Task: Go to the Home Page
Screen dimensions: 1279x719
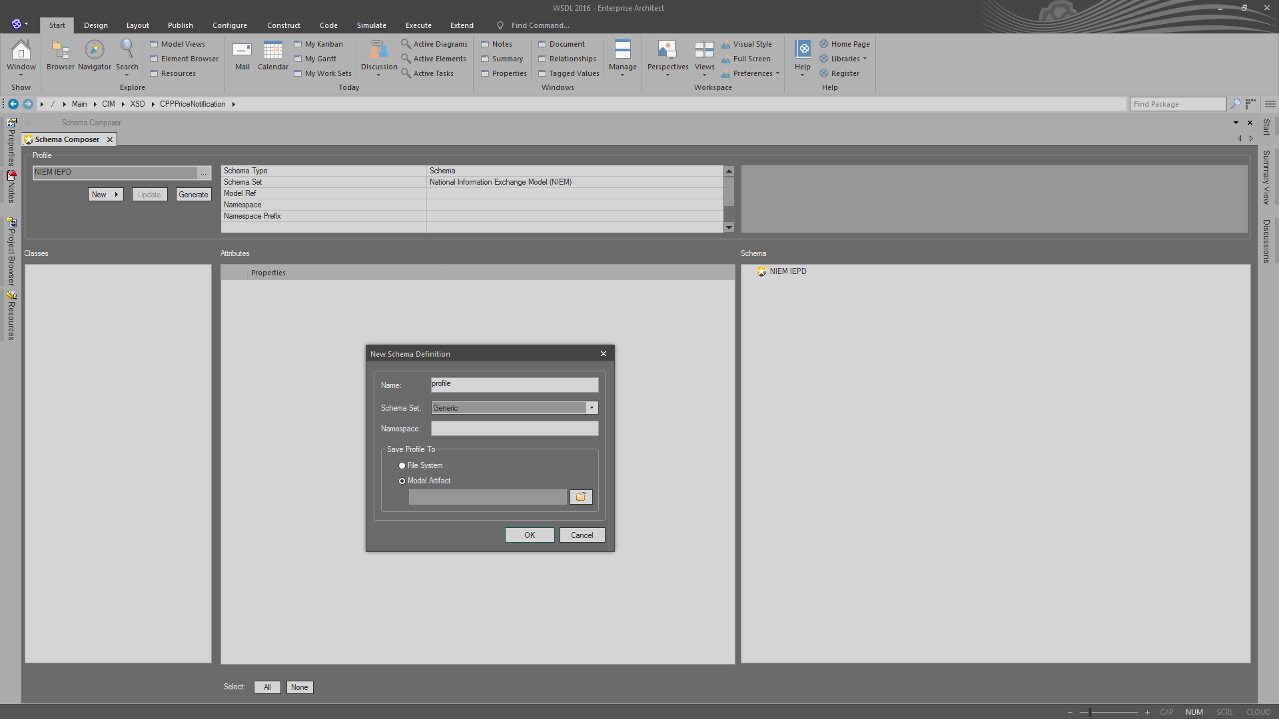Action: pyautogui.click(x=844, y=44)
